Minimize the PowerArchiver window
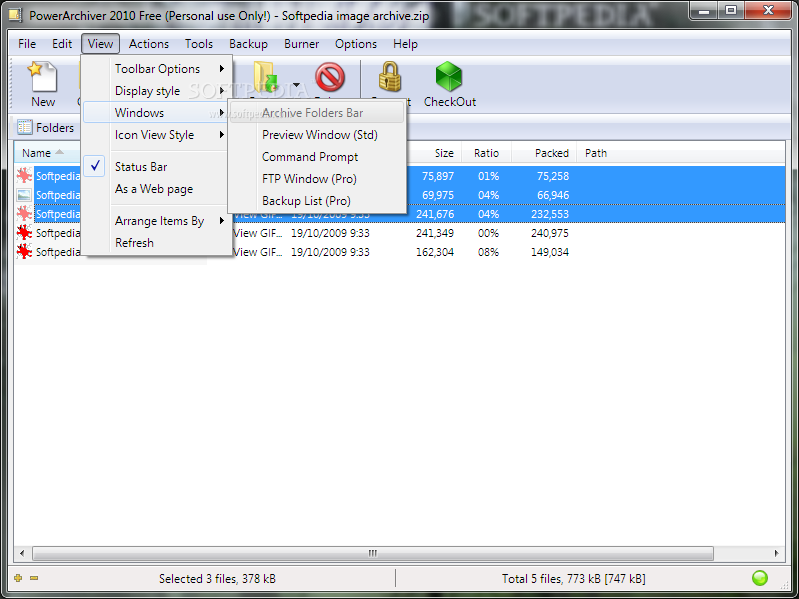Image resolution: width=799 pixels, height=599 pixels. point(705,11)
